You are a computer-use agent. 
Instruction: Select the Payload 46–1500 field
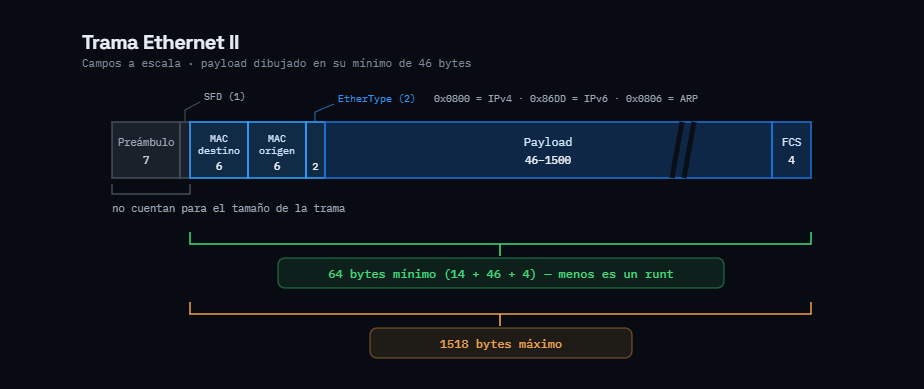[x=548, y=150]
